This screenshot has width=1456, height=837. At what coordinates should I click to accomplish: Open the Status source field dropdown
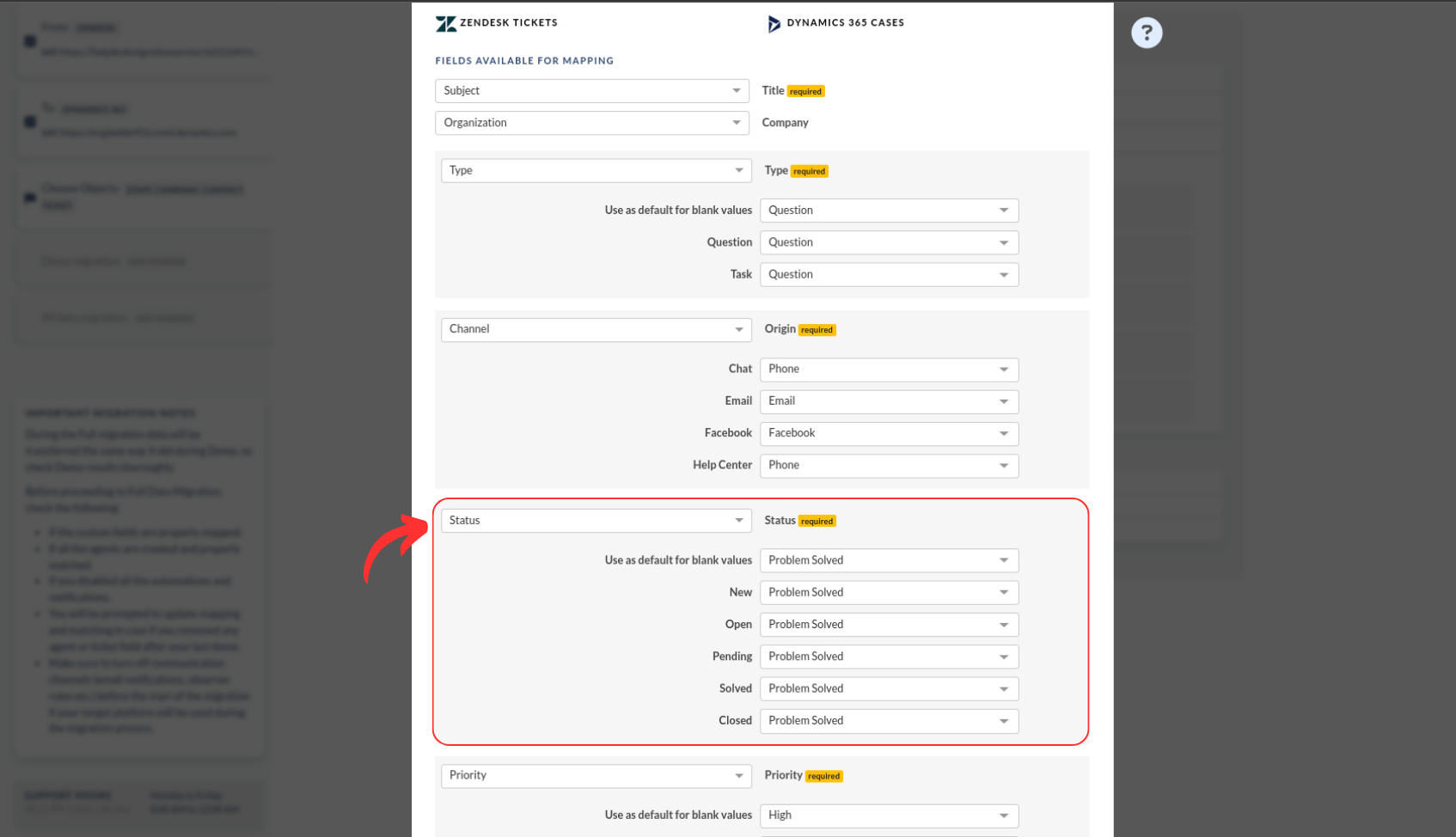tap(596, 521)
